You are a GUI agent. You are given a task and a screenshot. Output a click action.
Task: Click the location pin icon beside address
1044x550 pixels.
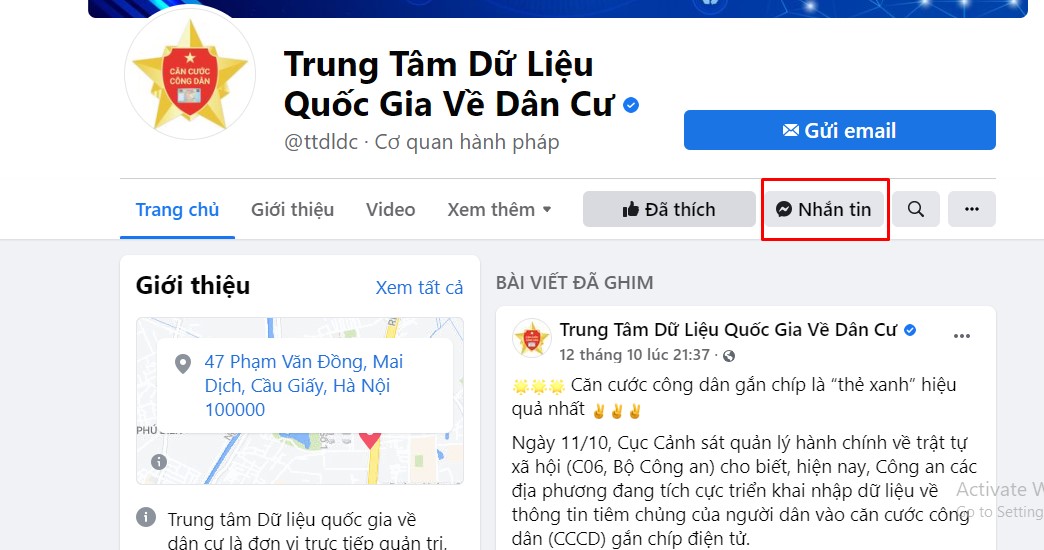tap(182, 364)
